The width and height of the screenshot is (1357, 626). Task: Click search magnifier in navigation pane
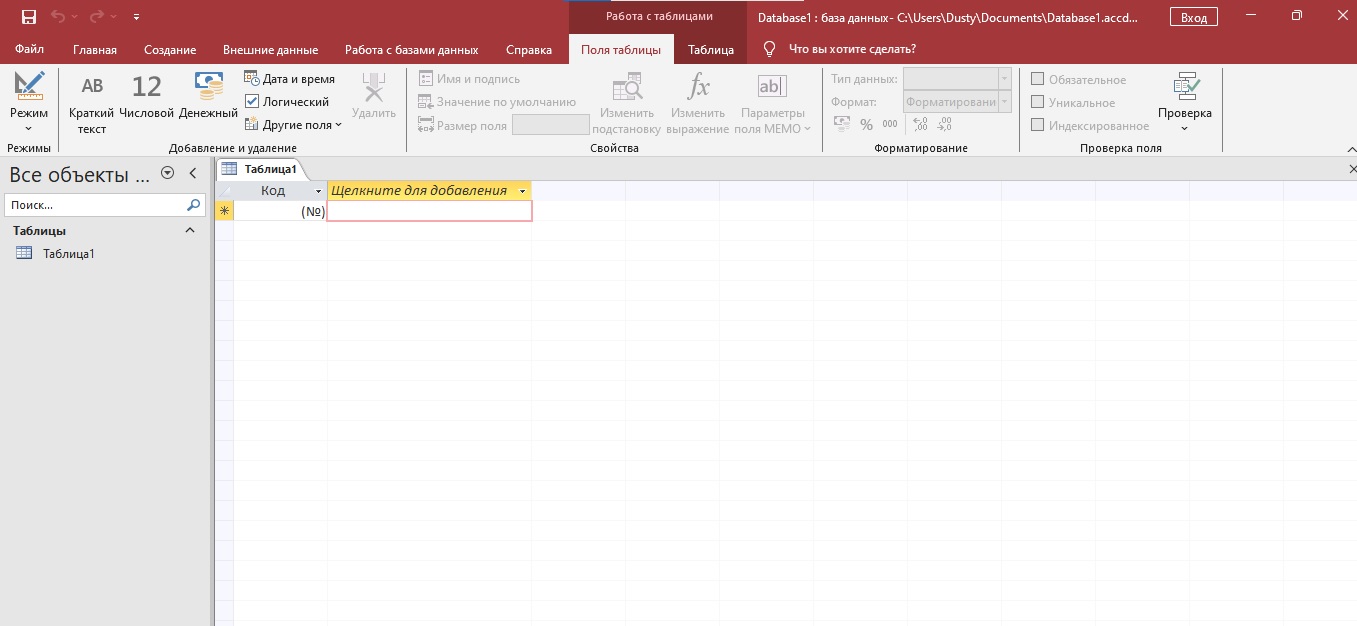coord(194,205)
